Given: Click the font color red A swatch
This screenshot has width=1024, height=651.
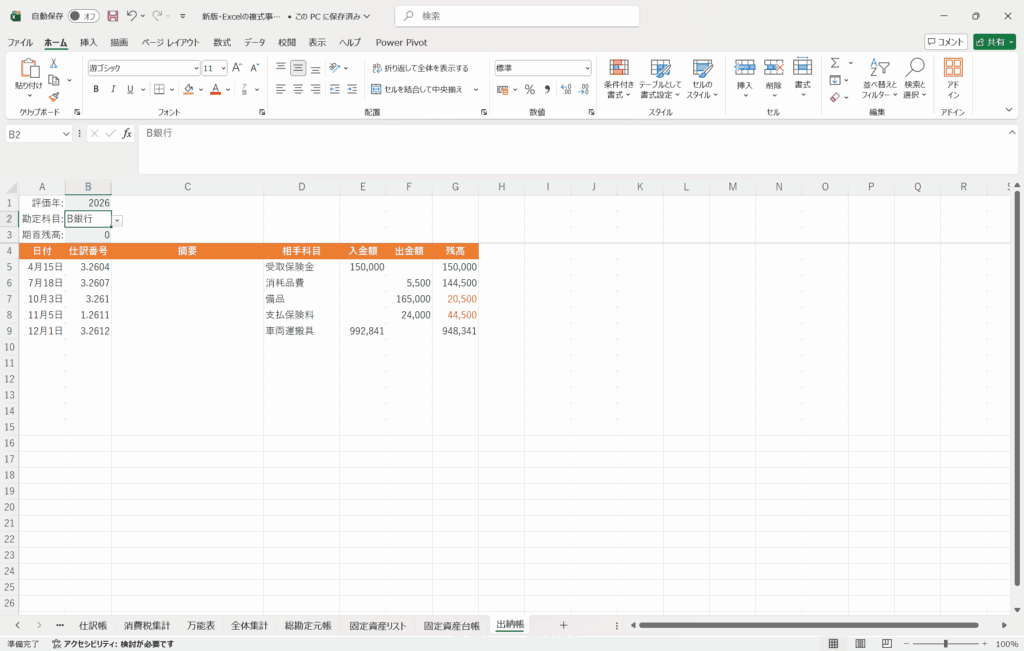Looking at the screenshot, I should pyautogui.click(x=215, y=89).
